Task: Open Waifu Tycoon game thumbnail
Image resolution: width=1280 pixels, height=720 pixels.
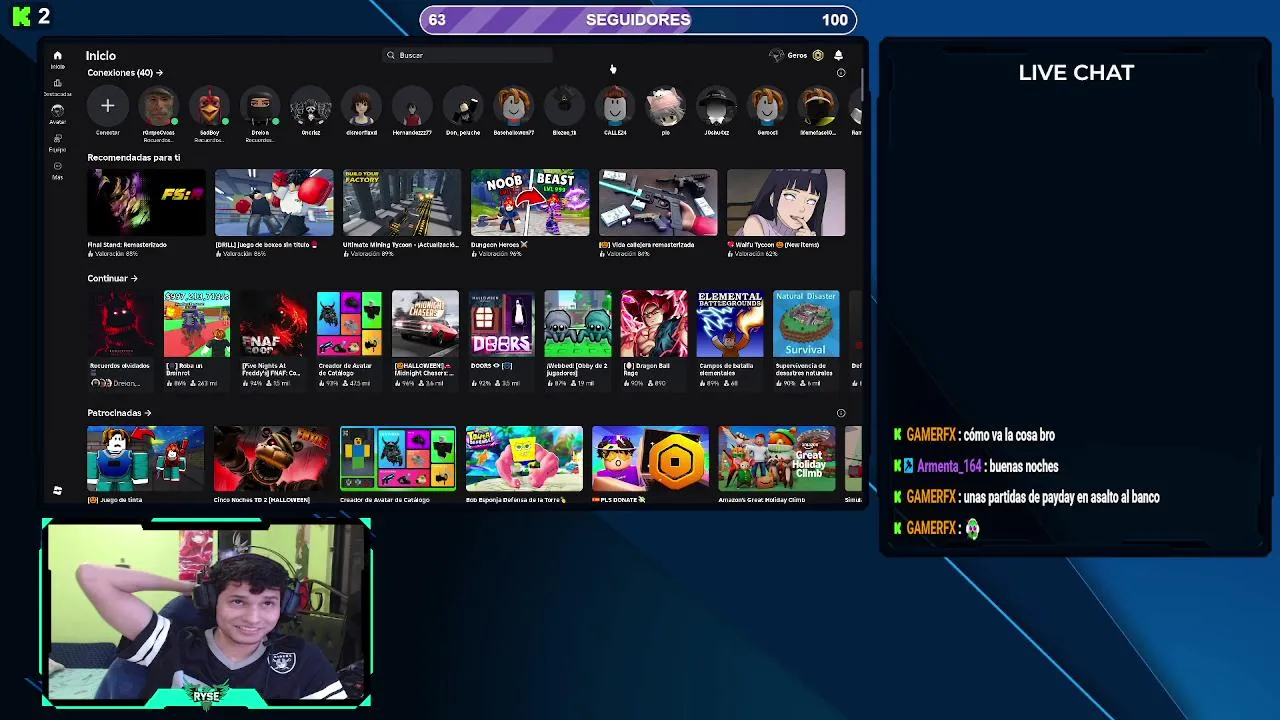Action: [786, 203]
